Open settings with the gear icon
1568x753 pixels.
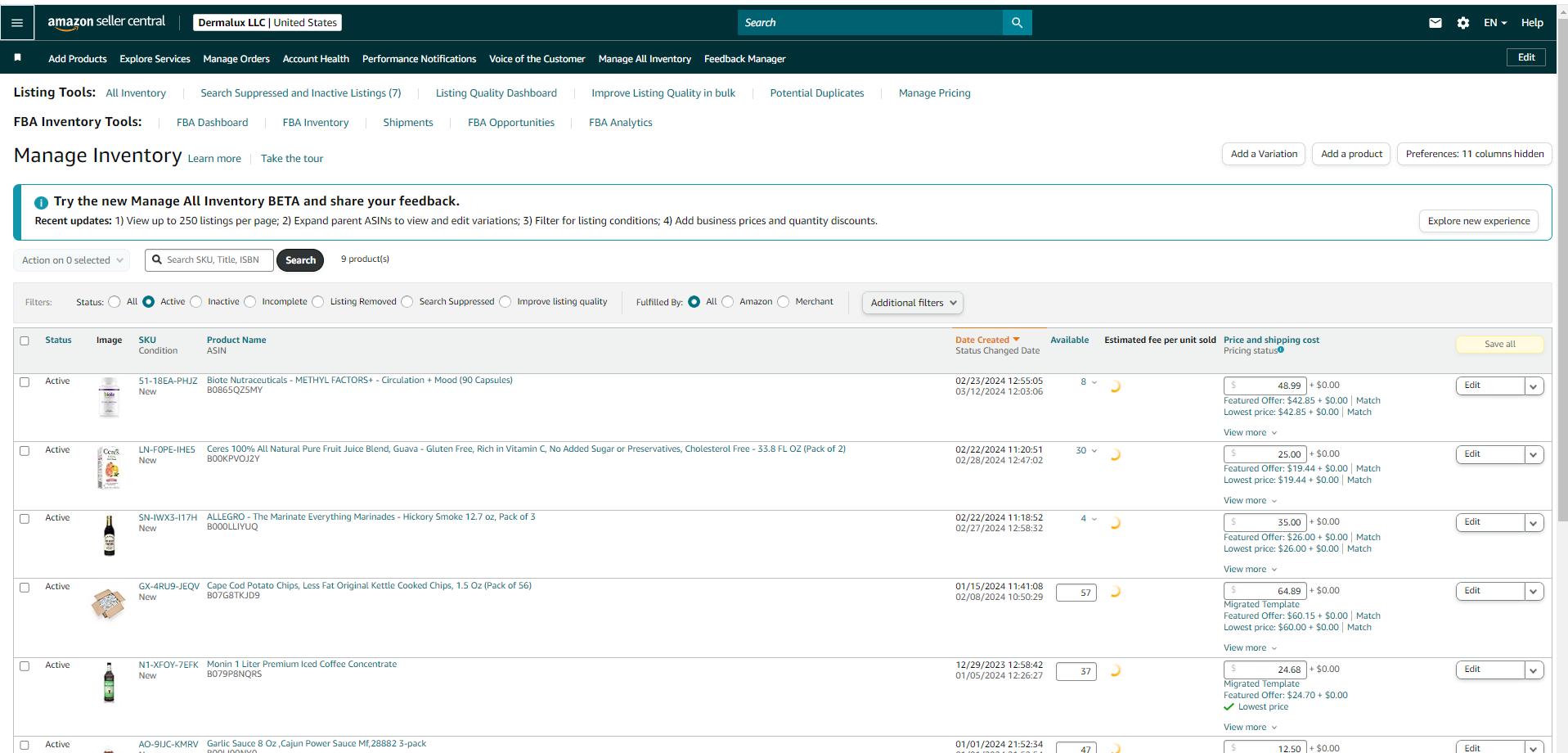pyautogui.click(x=1462, y=23)
